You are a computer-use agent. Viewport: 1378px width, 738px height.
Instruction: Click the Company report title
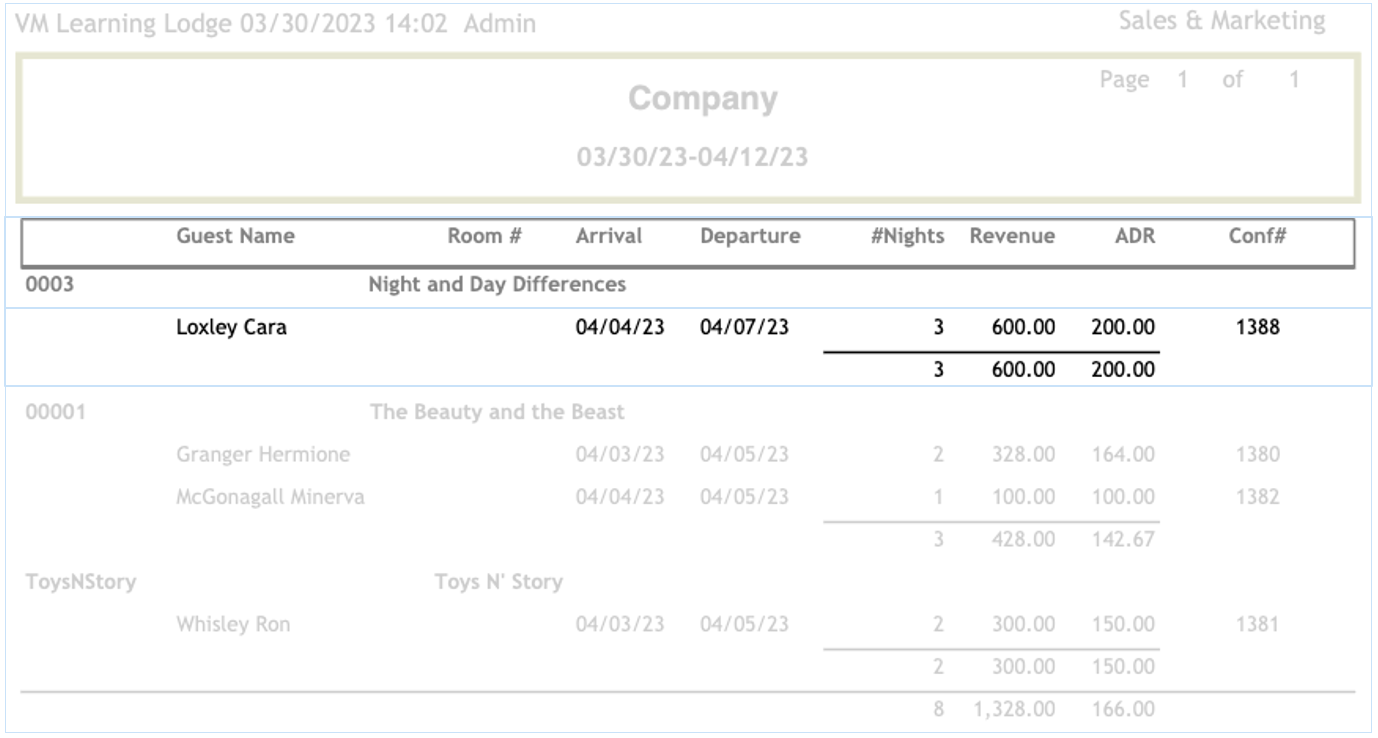coord(702,99)
